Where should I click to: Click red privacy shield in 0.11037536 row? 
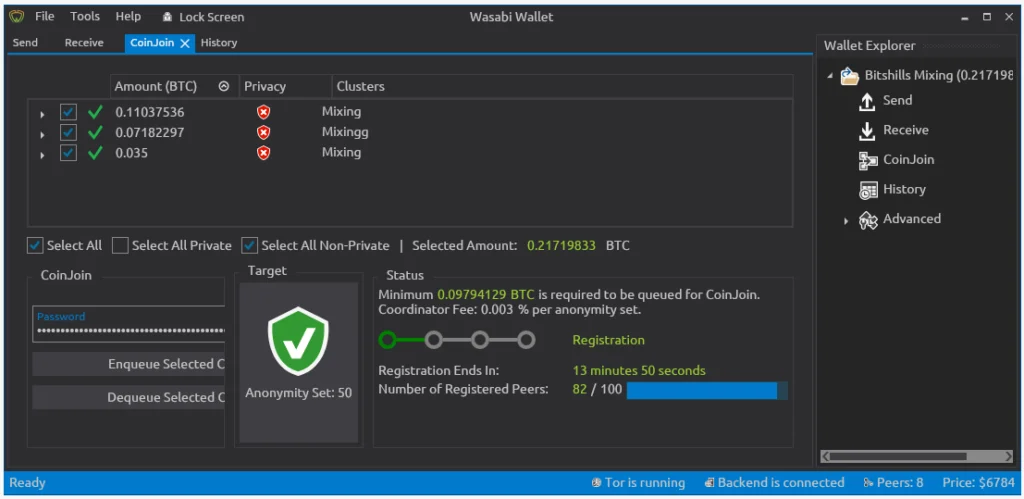point(263,112)
